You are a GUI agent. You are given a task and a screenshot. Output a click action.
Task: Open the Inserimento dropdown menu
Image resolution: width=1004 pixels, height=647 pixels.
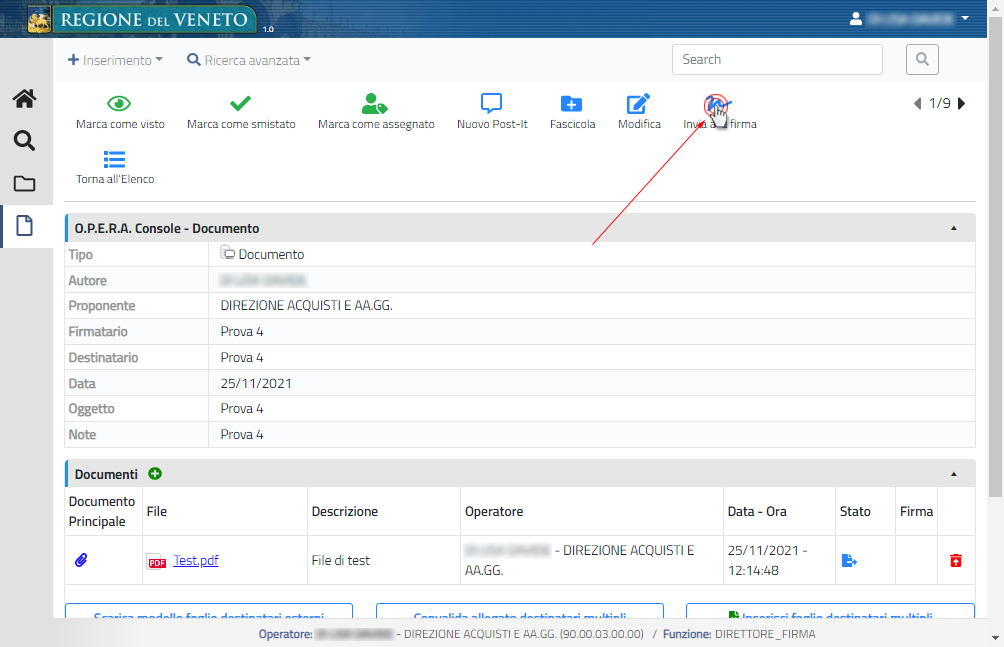115,60
